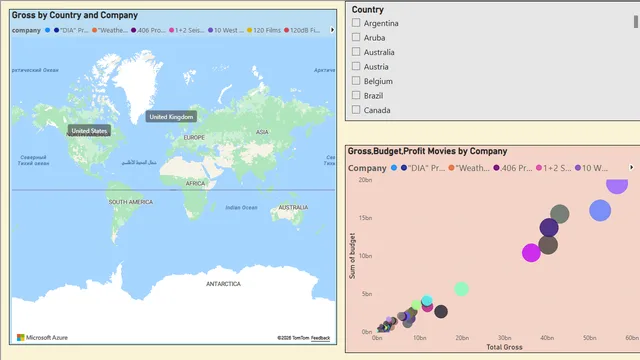Viewport: 640px width, 360px height.
Task: Check the Belgium checkbox
Action: (x=356, y=81)
